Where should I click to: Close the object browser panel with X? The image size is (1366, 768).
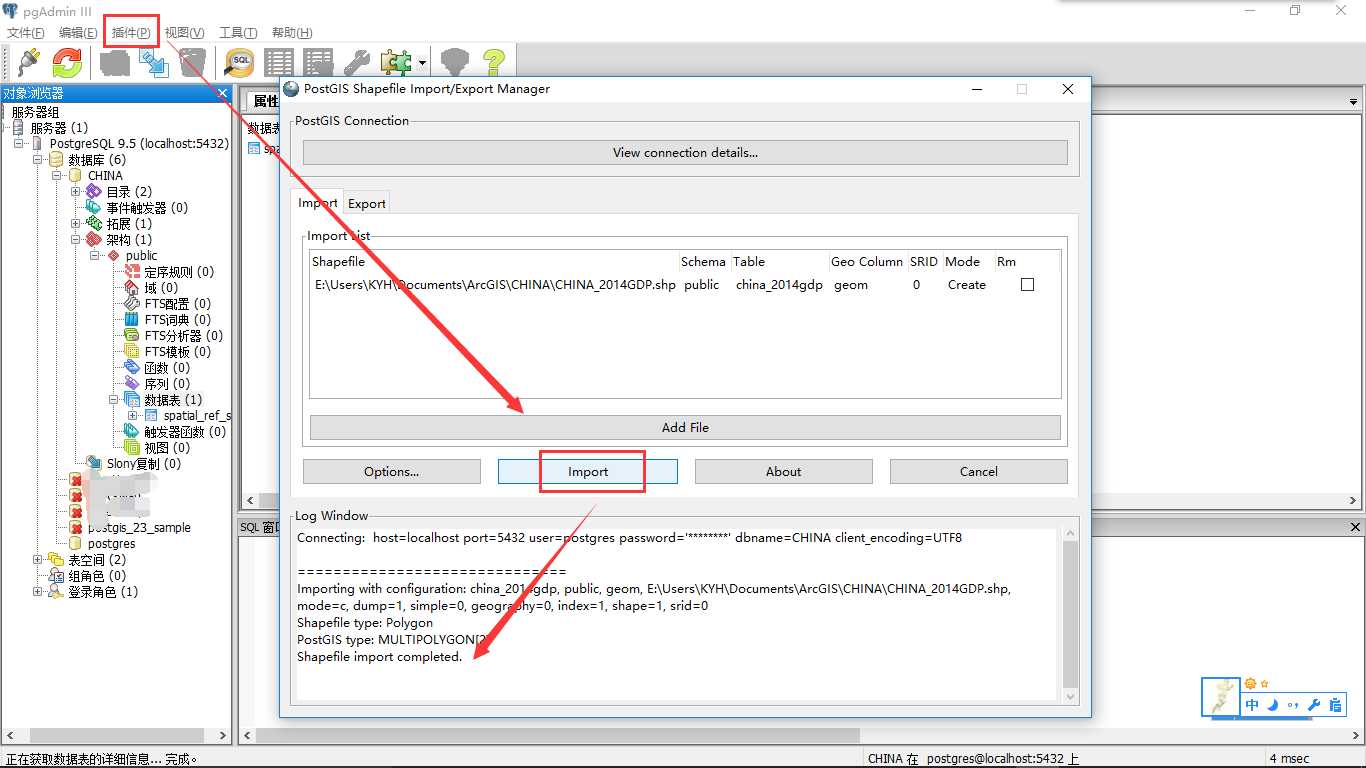(x=224, y=93)
